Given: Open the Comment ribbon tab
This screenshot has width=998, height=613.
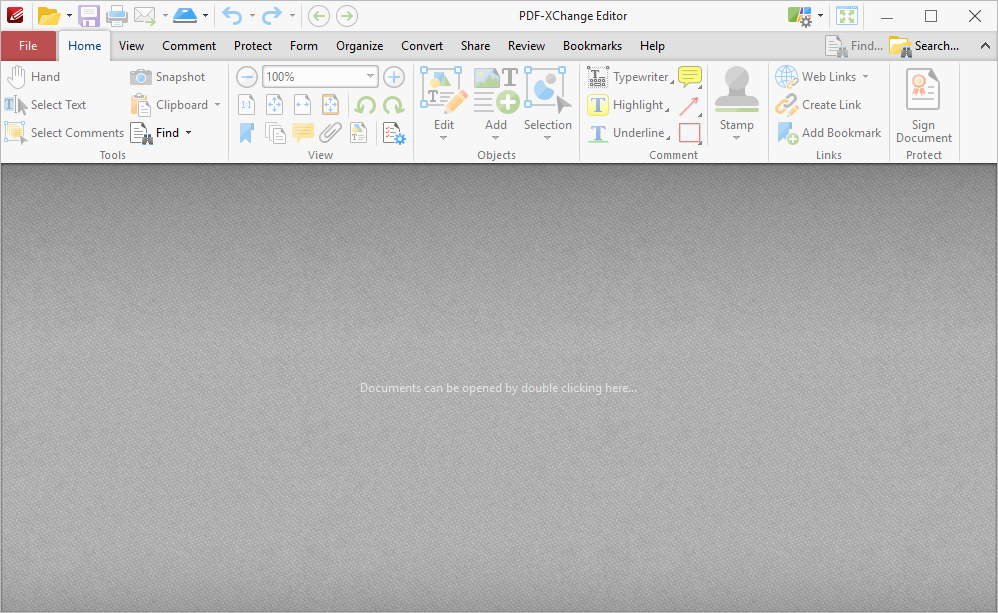Looking at the screenshot, I should (x=189, y=46).
